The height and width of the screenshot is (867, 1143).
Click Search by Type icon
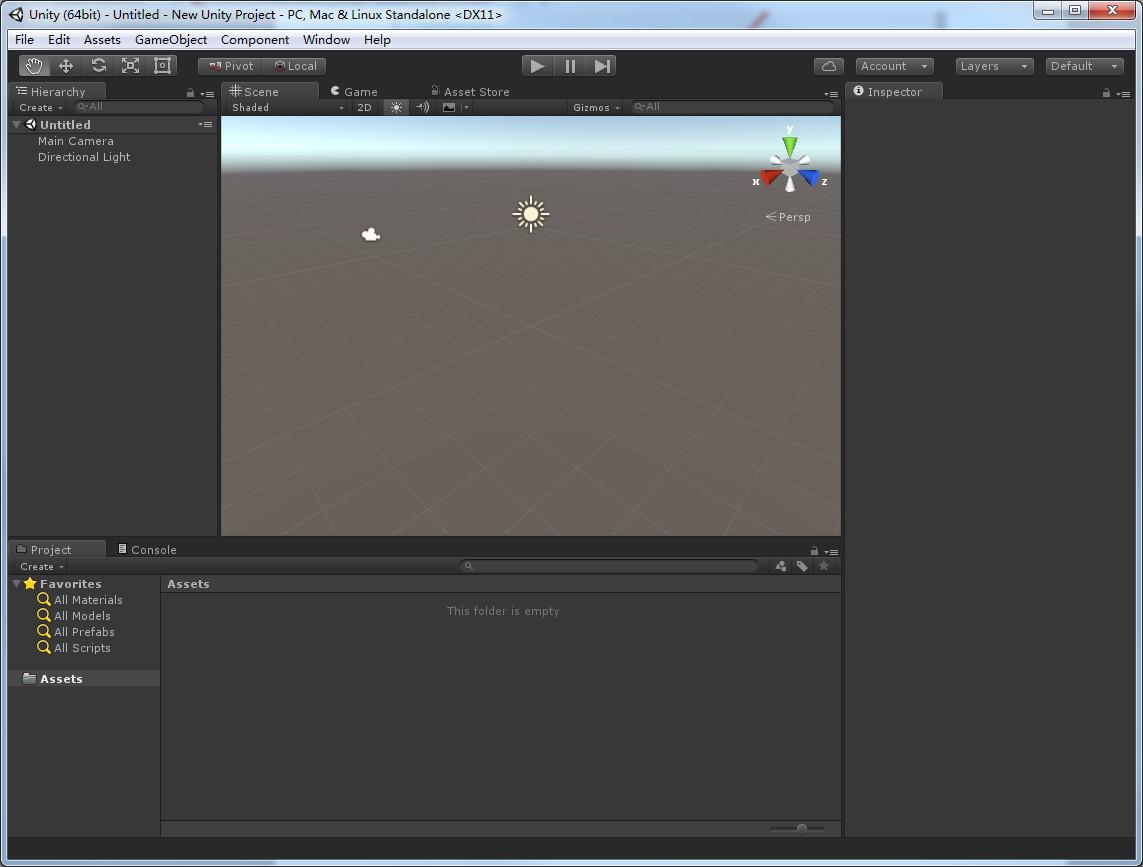pos(781,567)
